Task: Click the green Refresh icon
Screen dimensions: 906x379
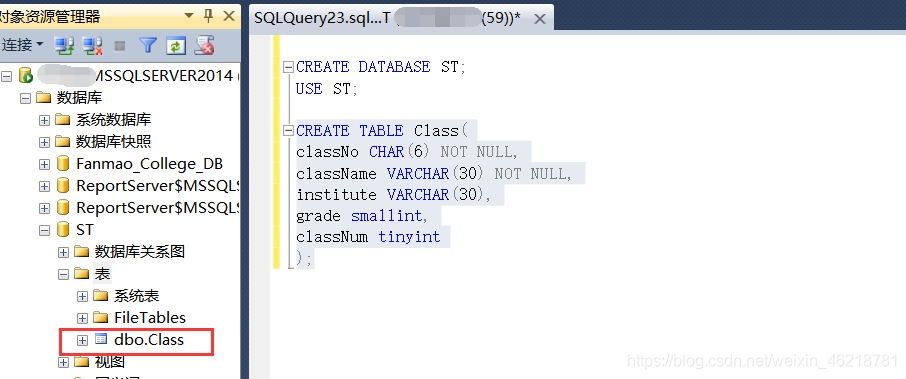Action: tap(176, 45)
